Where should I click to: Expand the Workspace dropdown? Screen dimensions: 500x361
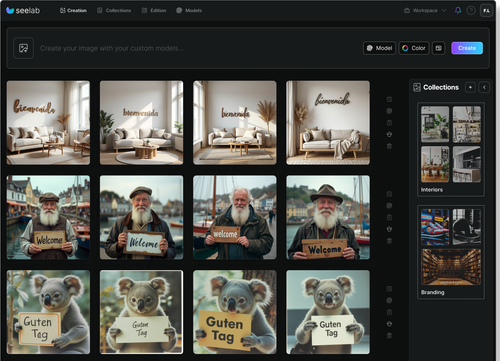pos(425,11)
